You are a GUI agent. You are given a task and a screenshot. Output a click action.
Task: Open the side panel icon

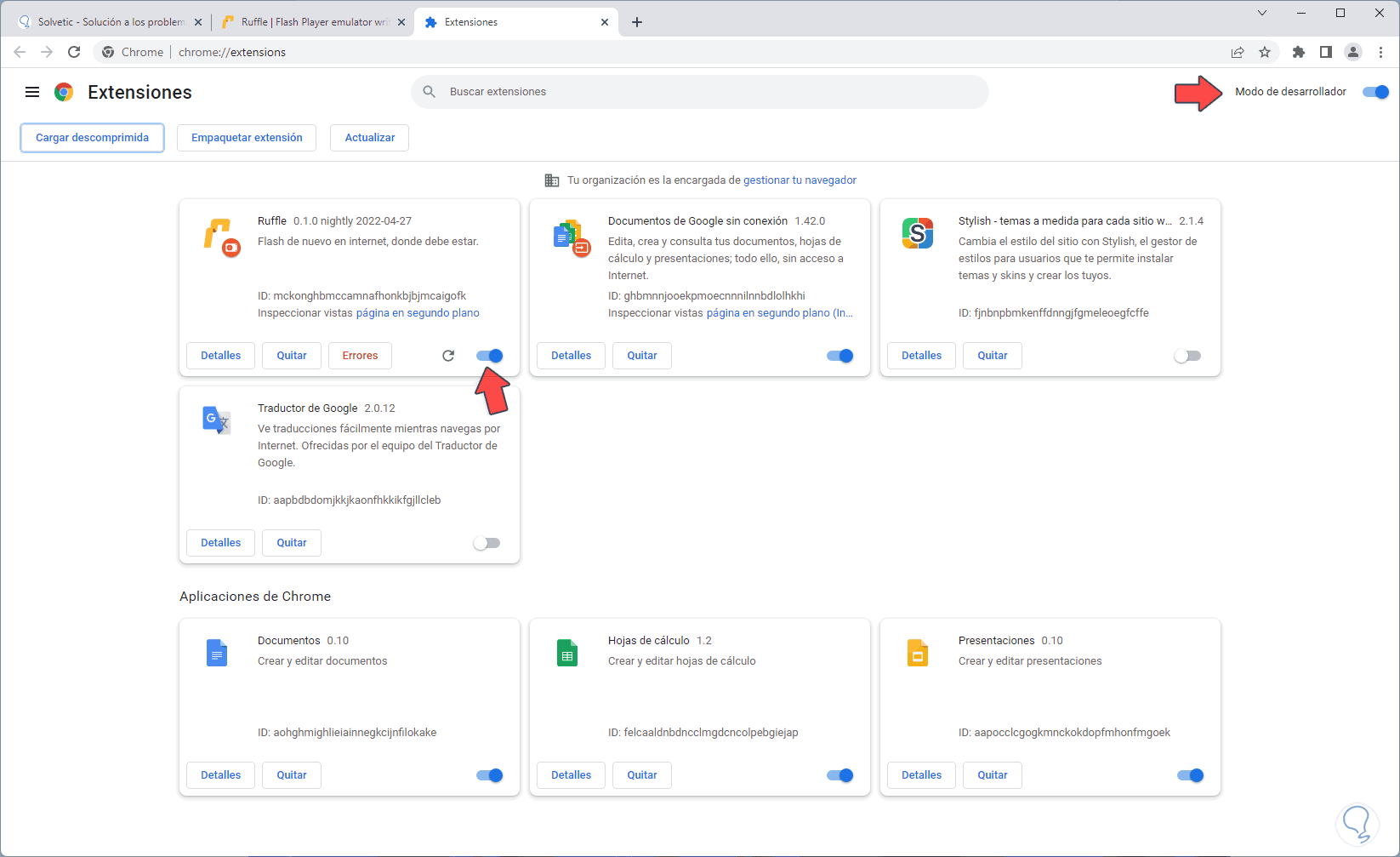point(1325,52)
